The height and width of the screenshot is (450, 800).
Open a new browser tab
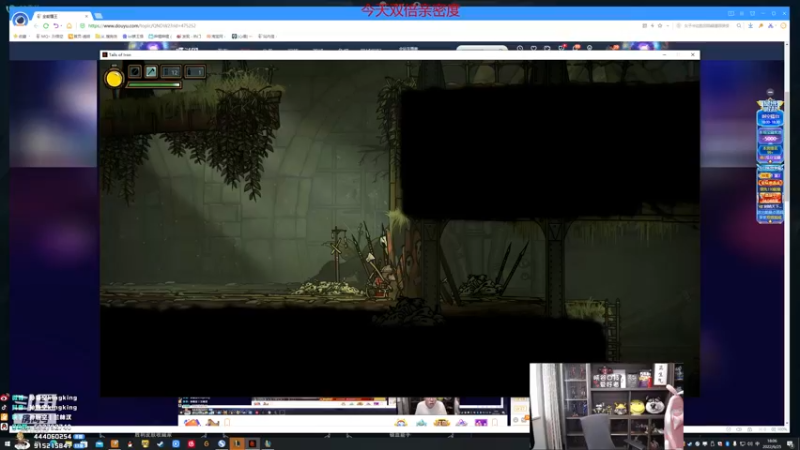[98, 16]
